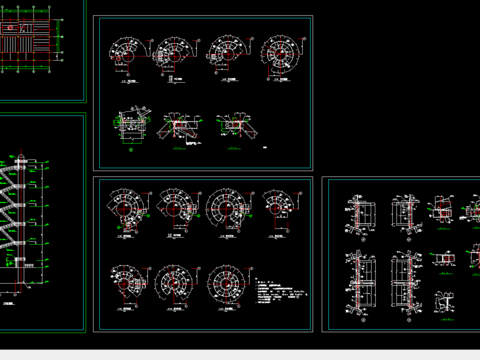
Task: Select second spiral plan in middle sheet top row
Action: [x=179, y=209]
